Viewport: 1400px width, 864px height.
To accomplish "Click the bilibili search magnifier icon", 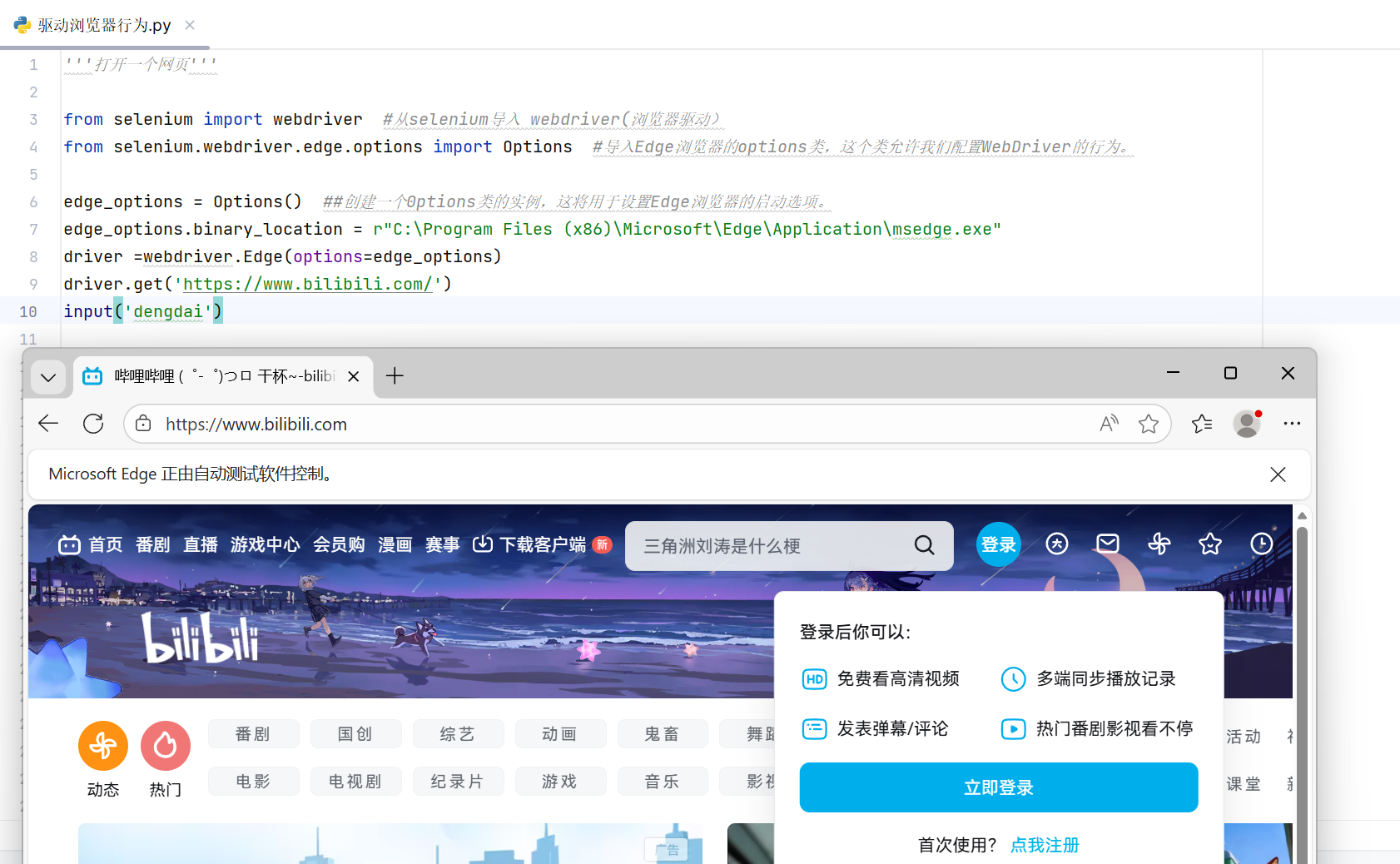I will pos(924,545).
